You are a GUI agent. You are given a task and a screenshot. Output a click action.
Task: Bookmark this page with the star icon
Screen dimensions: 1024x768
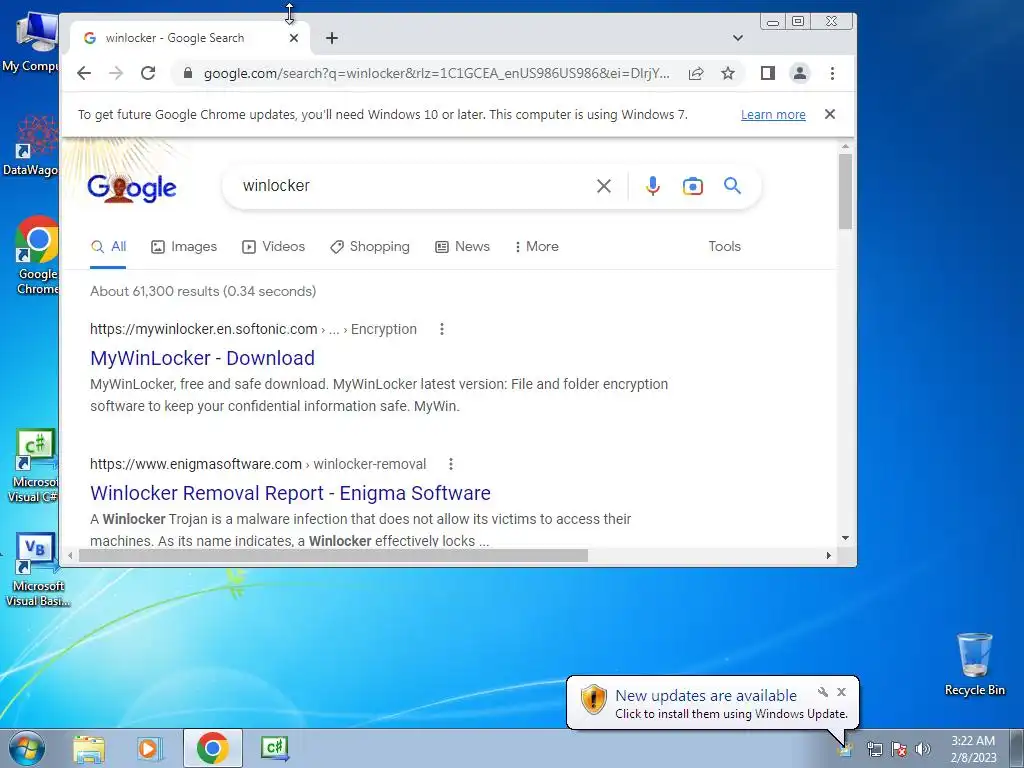728,73
